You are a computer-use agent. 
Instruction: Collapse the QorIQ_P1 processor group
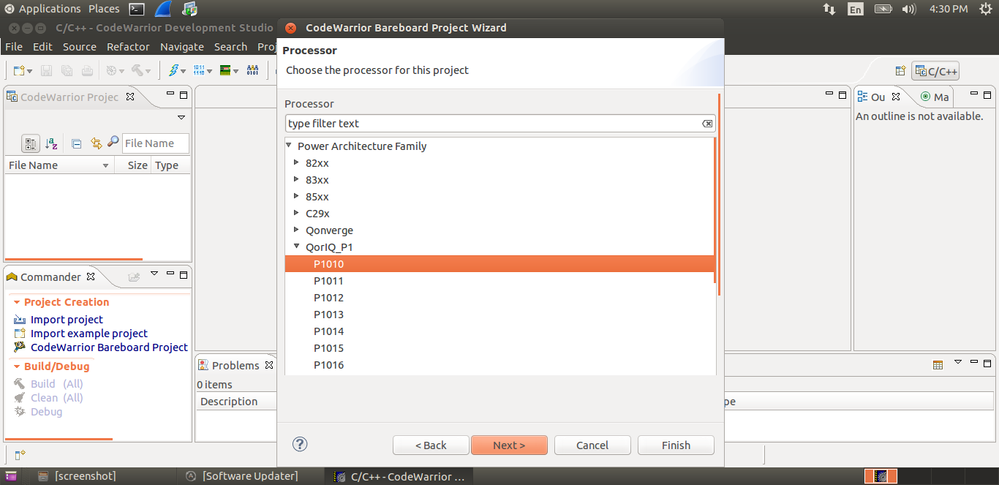pyautogui.click(x=296, y=247)
